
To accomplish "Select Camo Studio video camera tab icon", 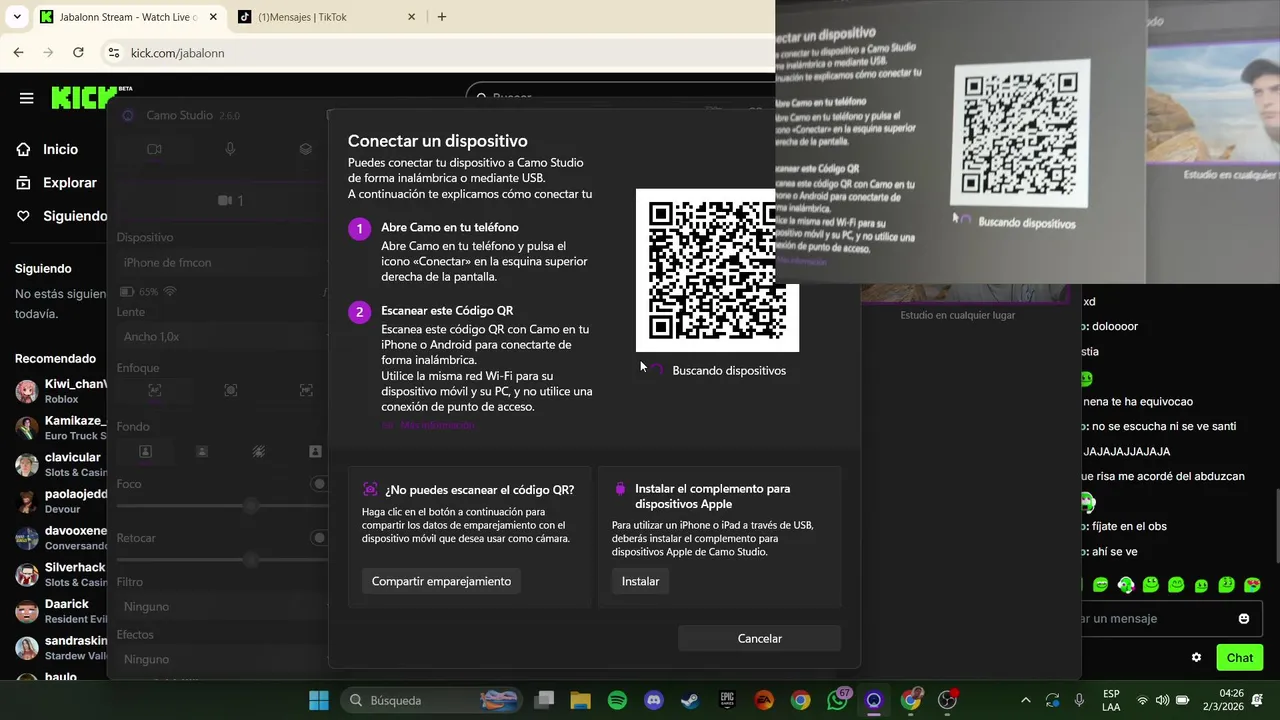I will tap(154, 149).
